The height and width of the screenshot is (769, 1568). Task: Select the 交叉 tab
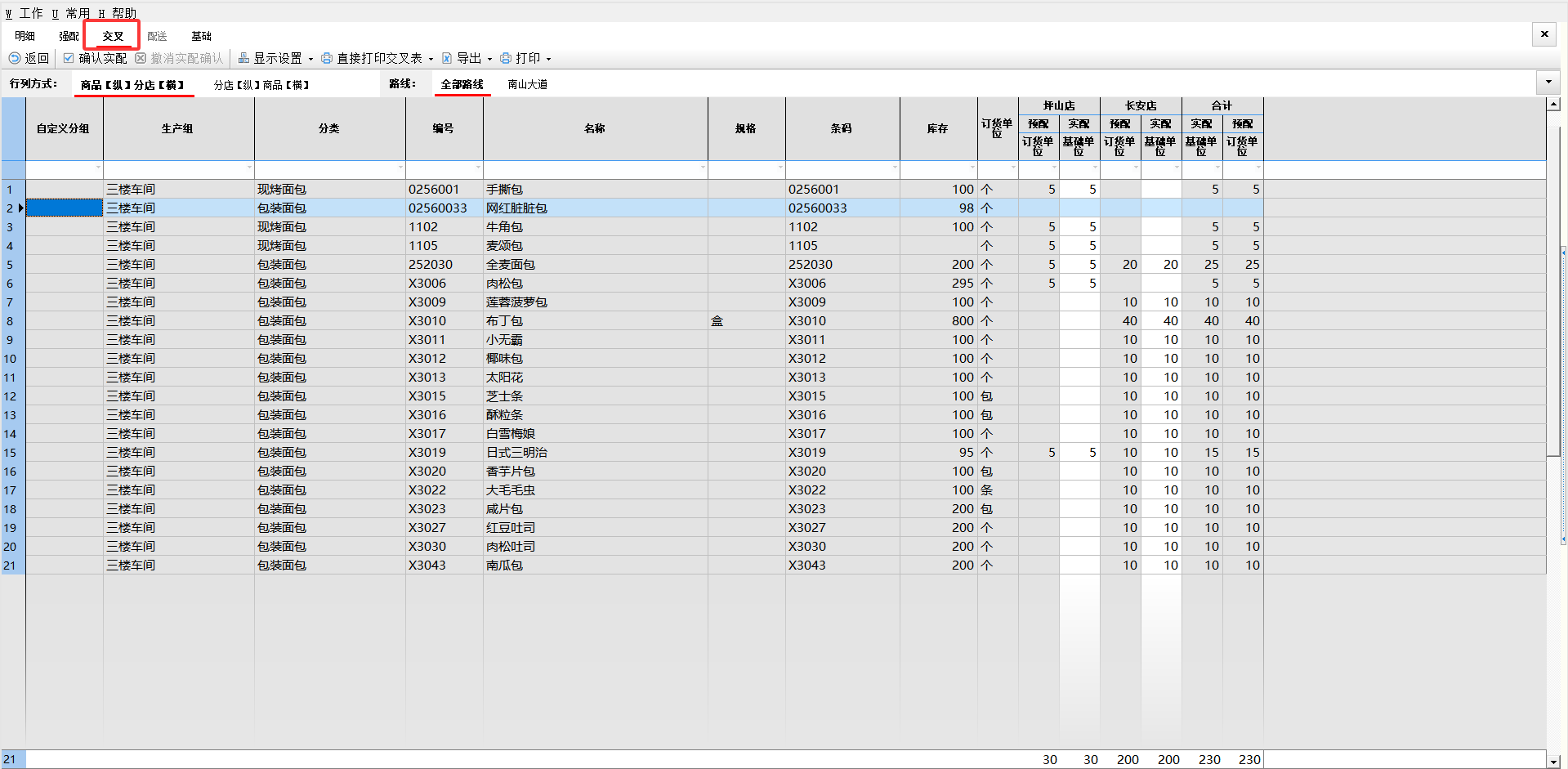(x=113, y=36)
